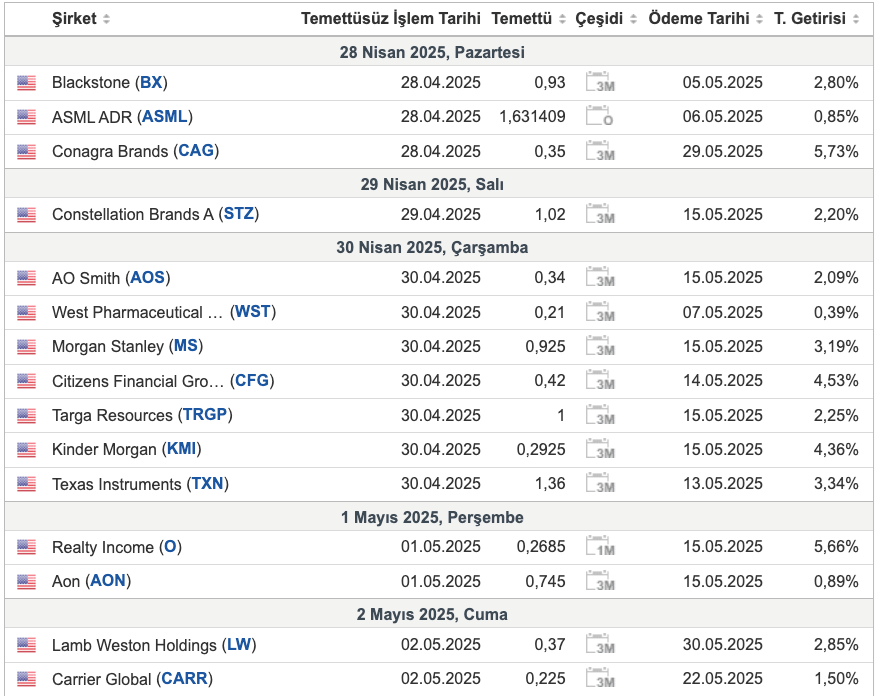The width and height of the screenshot is (882, 696).
Task: Open the BX ticker link
Action: pyautogui.click(x=151, y=82)
